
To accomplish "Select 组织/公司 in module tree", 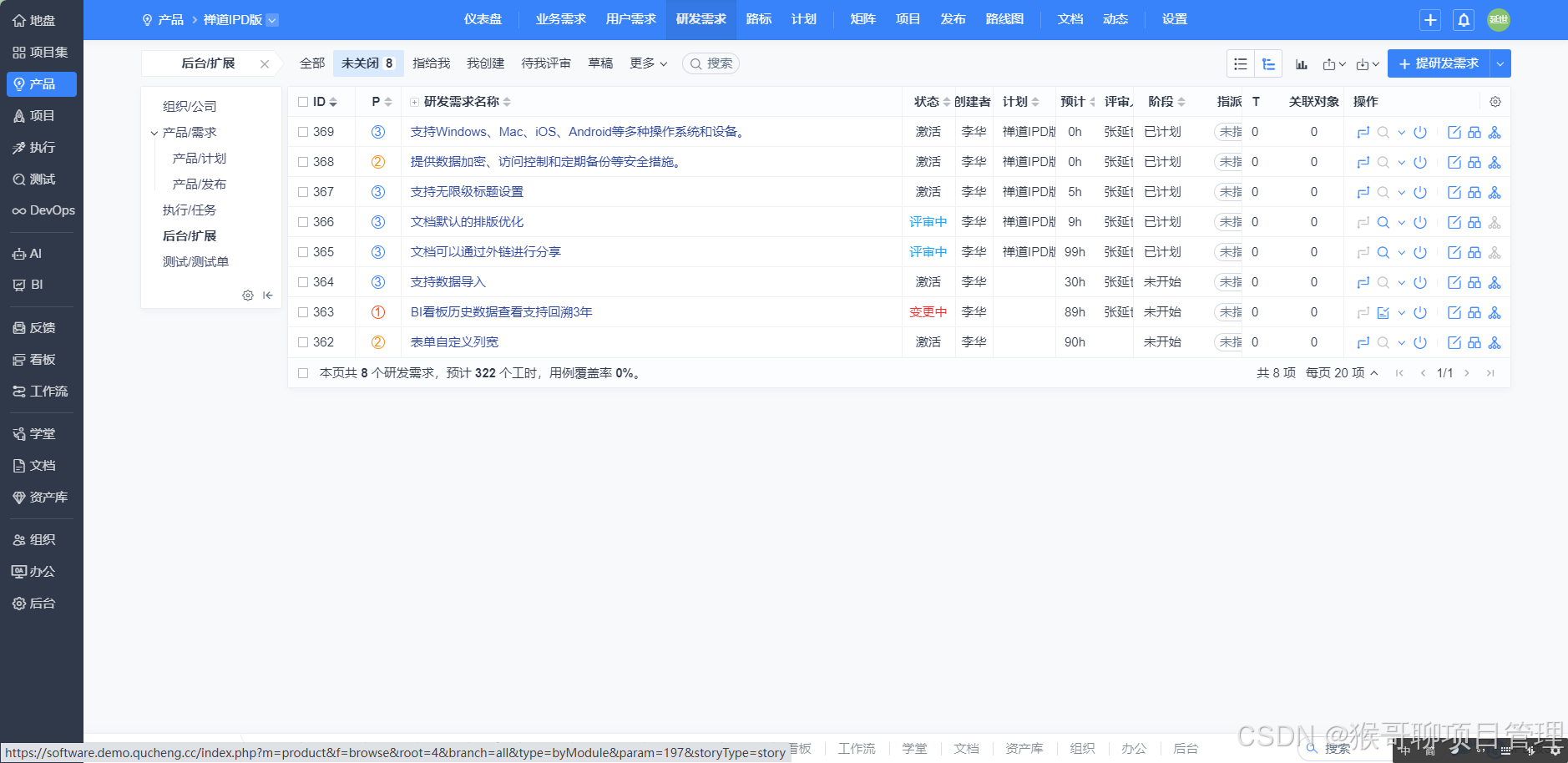I will click(x=190, y=107).
